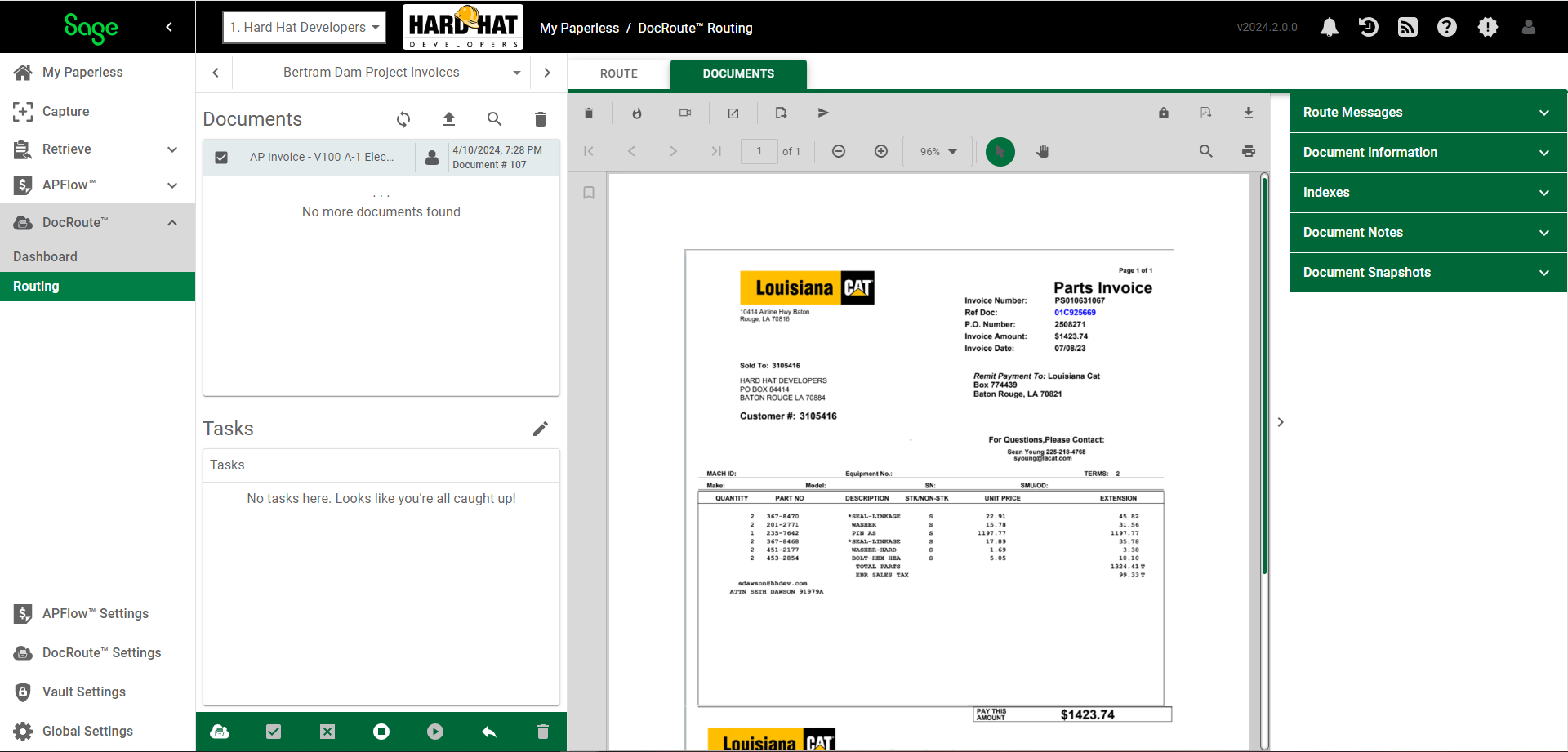This screenshot has height=752, width=1568.
Task: Toggle the bookmark panel icon
Action: coord(589,193)
